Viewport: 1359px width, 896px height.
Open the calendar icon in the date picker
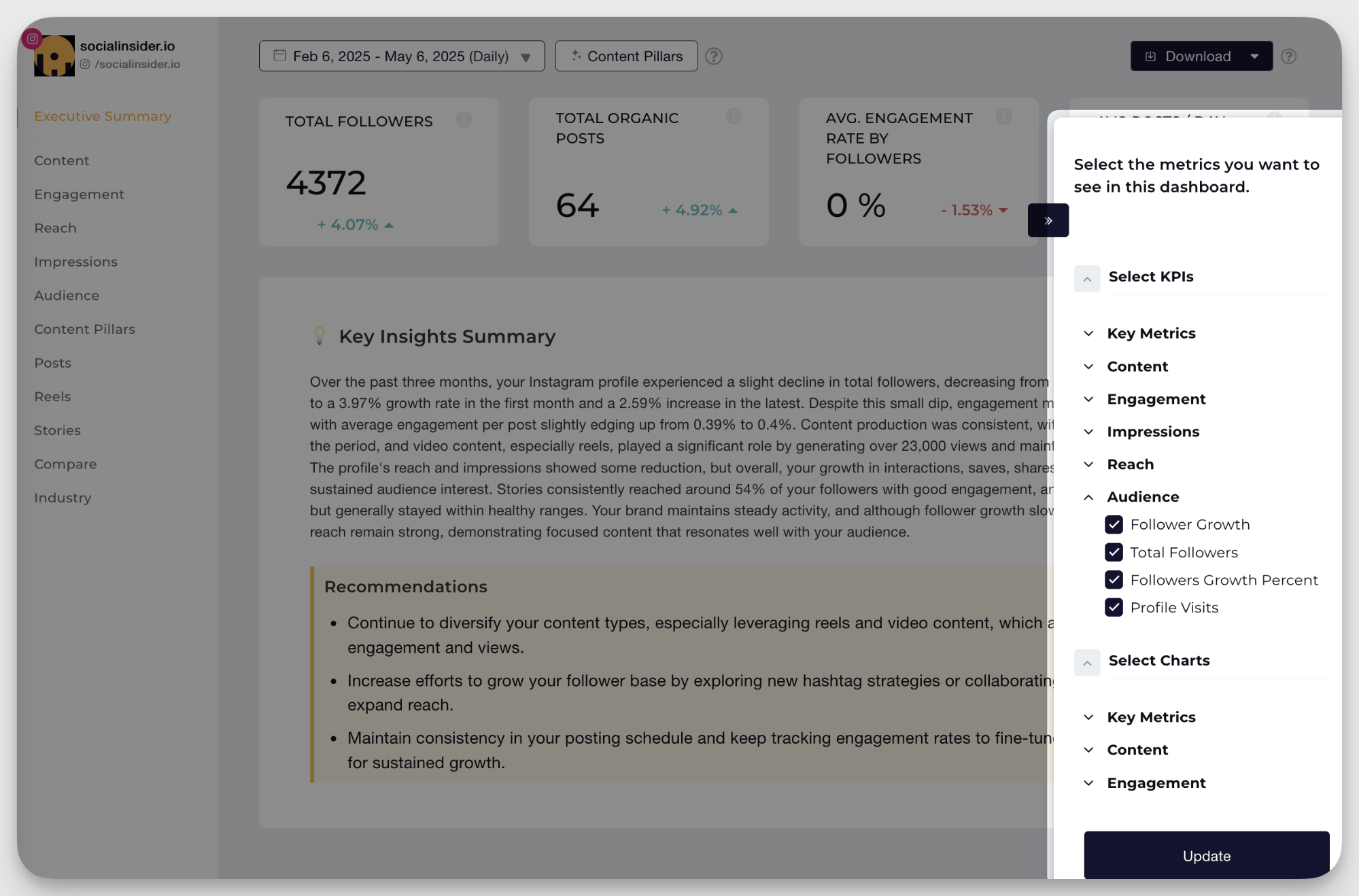(x=279, y=56)
